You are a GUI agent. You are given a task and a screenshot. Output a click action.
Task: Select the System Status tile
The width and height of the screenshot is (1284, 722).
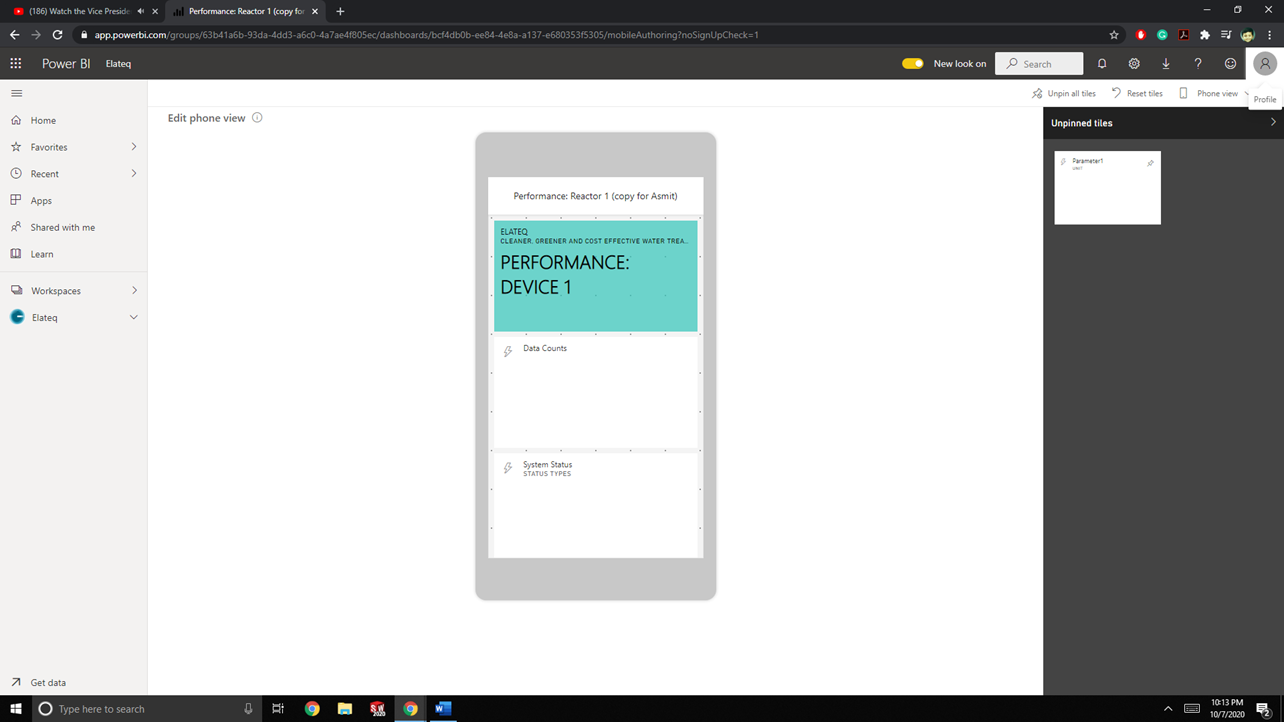(595, 505)
